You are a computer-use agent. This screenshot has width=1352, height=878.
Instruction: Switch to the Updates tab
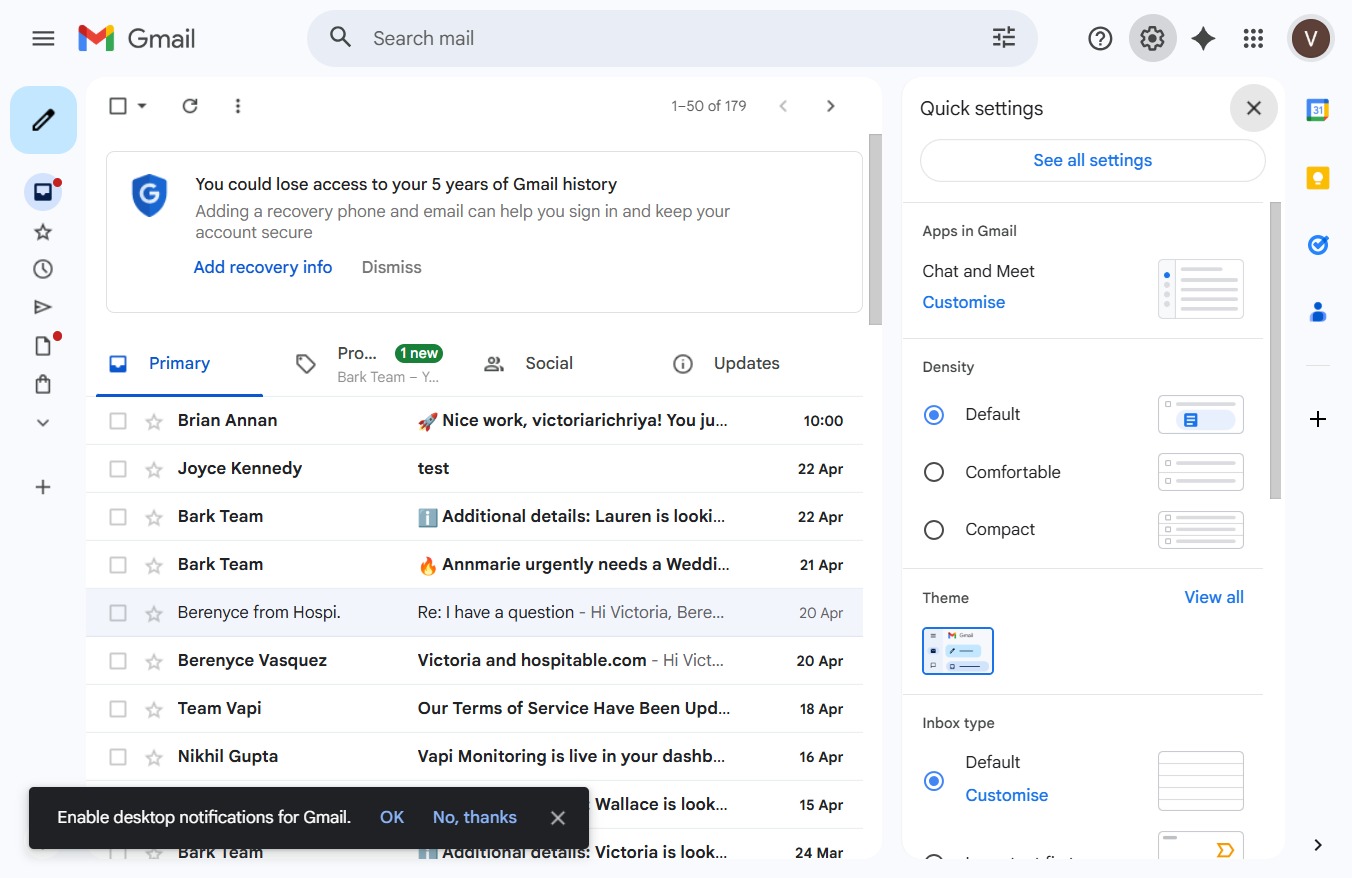(745, 364)
